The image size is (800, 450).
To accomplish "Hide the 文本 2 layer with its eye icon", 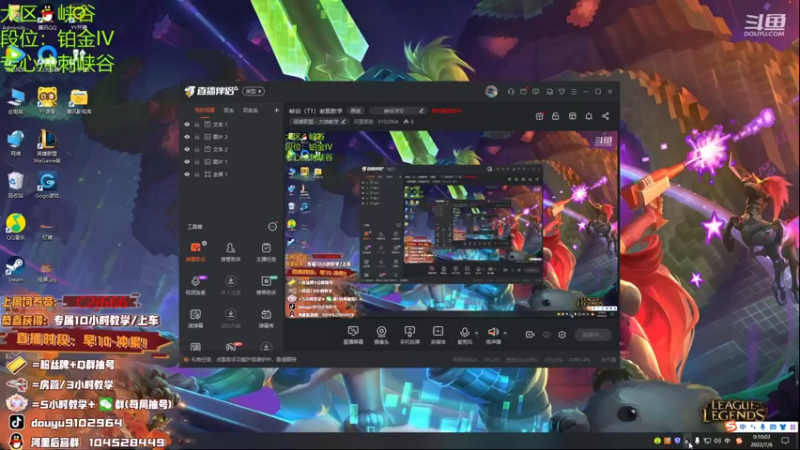I will [187, 149].
